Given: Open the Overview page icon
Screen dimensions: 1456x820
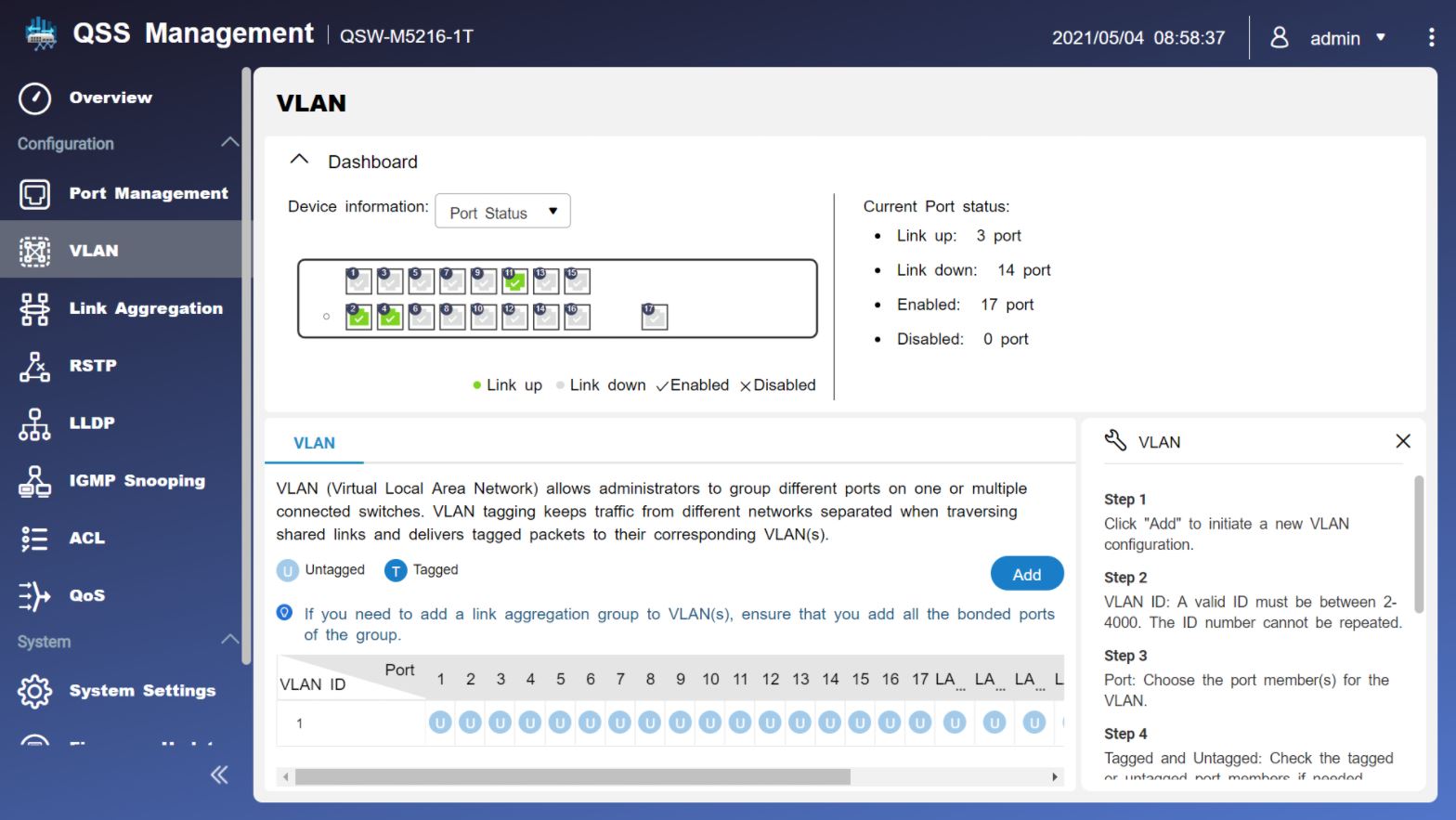Looking at the screenshot, I should pyautogui.click(x=35, y=98).
